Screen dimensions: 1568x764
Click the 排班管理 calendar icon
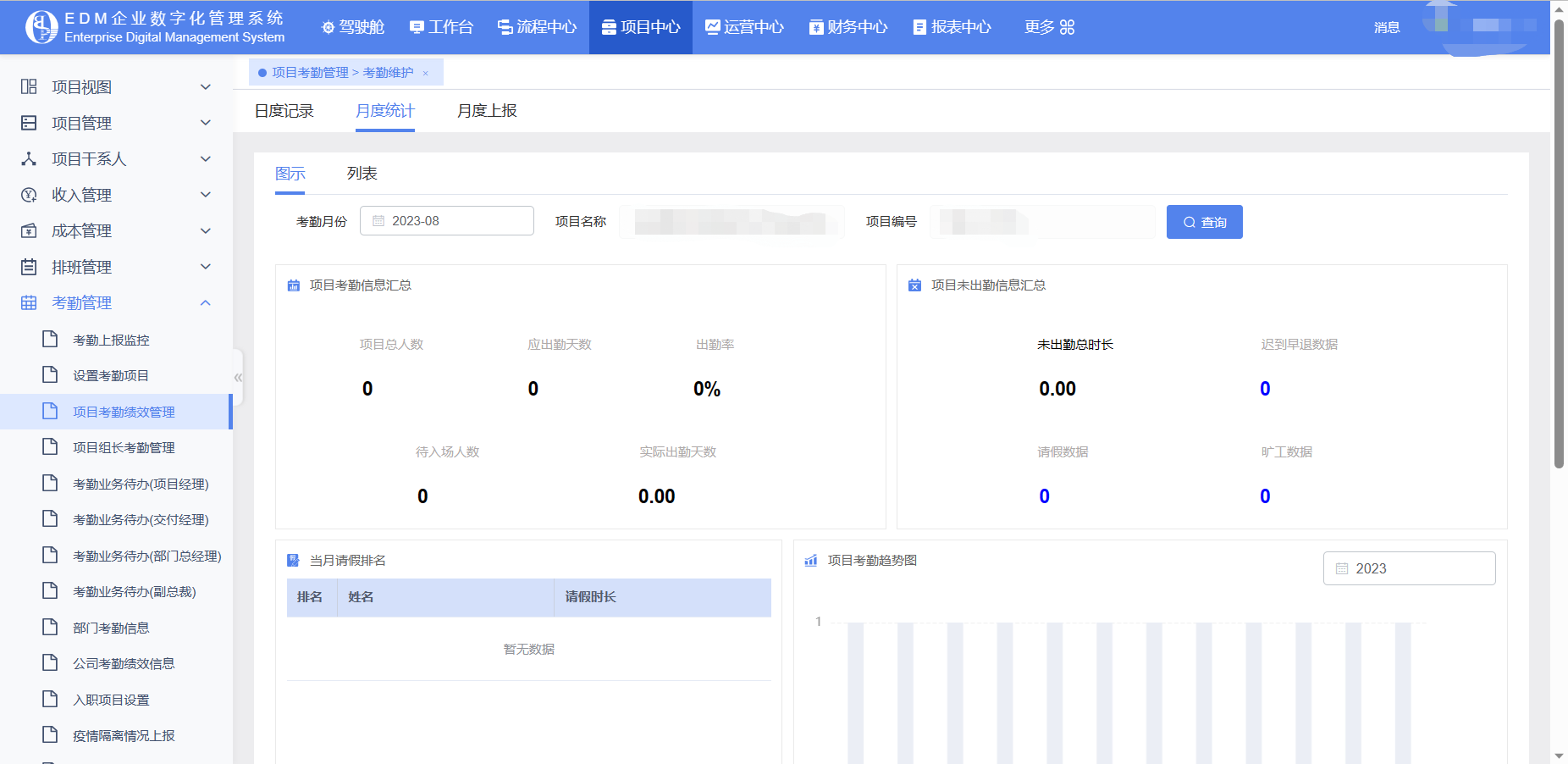point(29,267)
